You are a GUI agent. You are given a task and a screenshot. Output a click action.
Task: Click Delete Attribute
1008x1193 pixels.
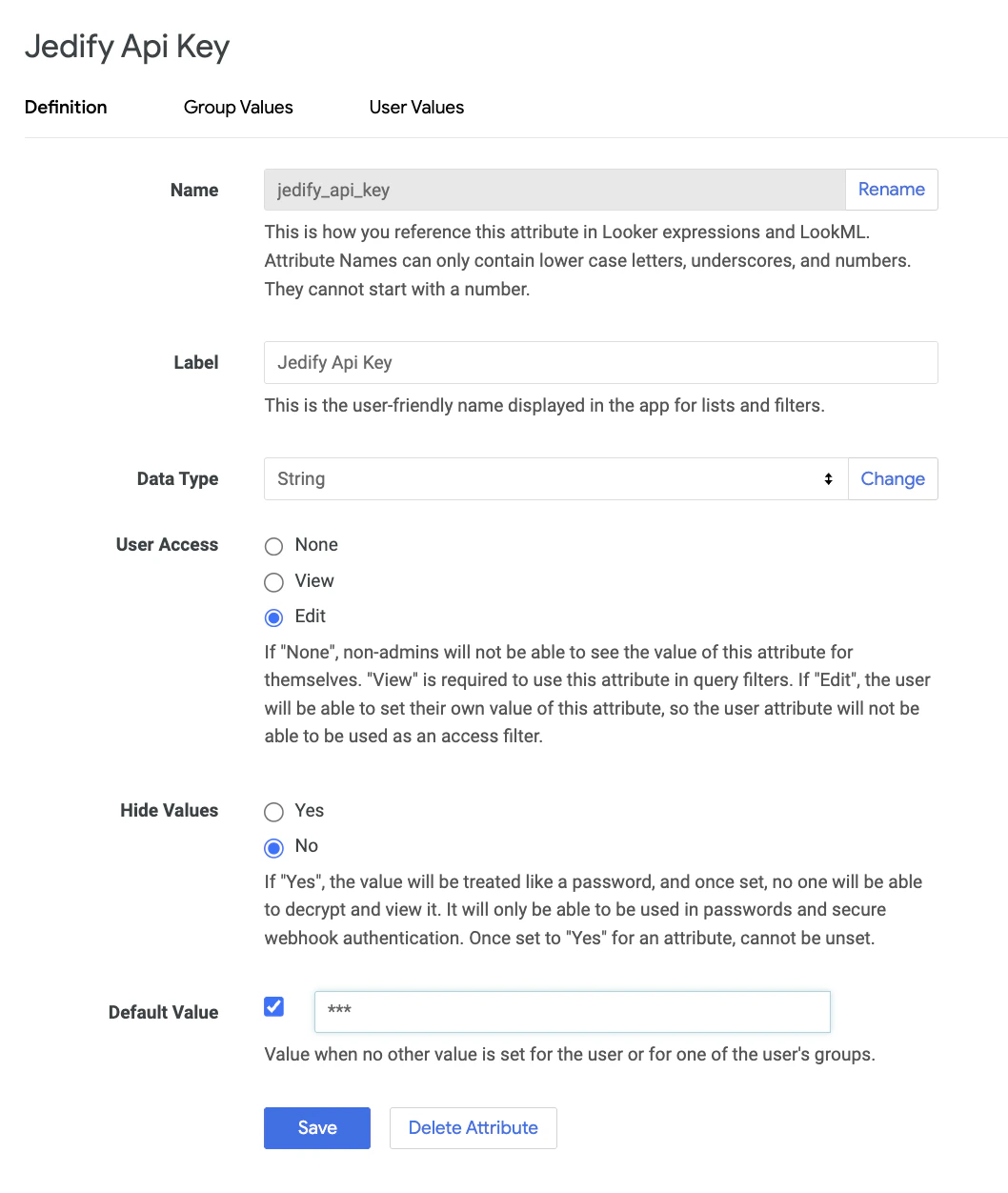click(473, 1127)
